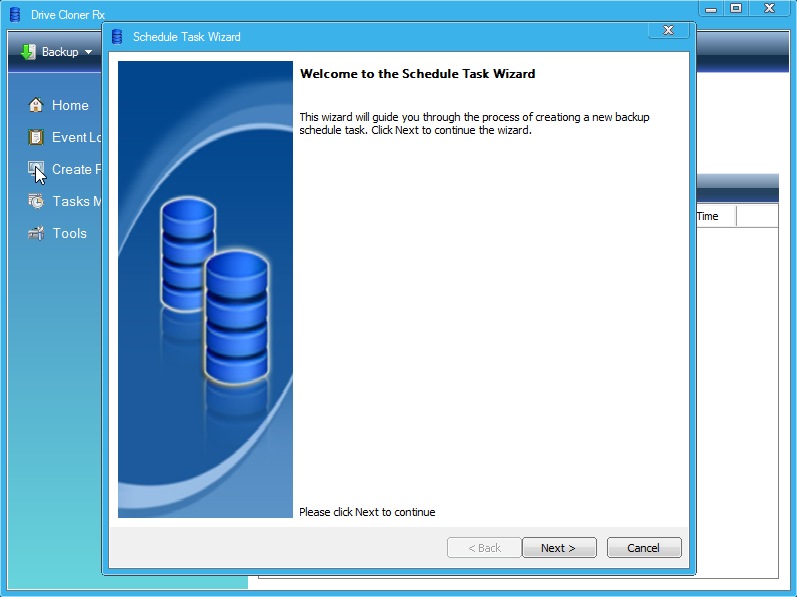Open the Event Log notebook icon
The image size is (797, 597).
click(36, 137)
